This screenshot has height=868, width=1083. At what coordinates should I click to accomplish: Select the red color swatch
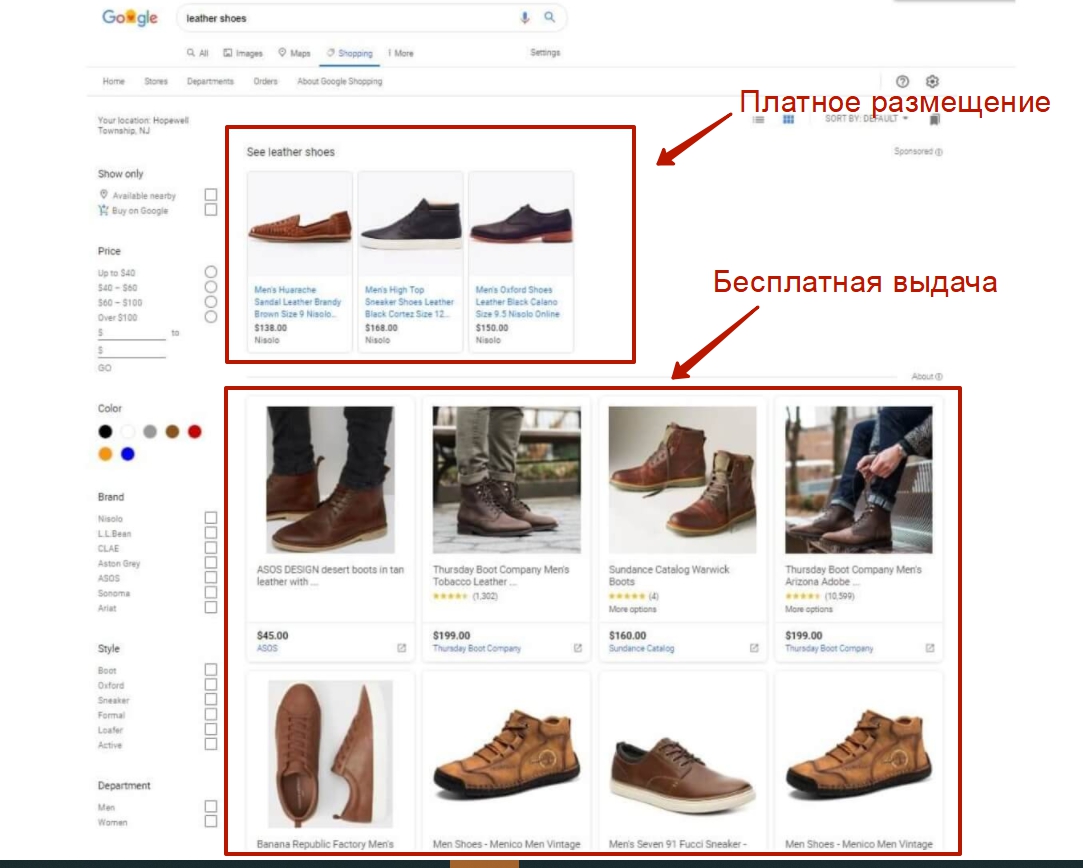pos(195,432)
